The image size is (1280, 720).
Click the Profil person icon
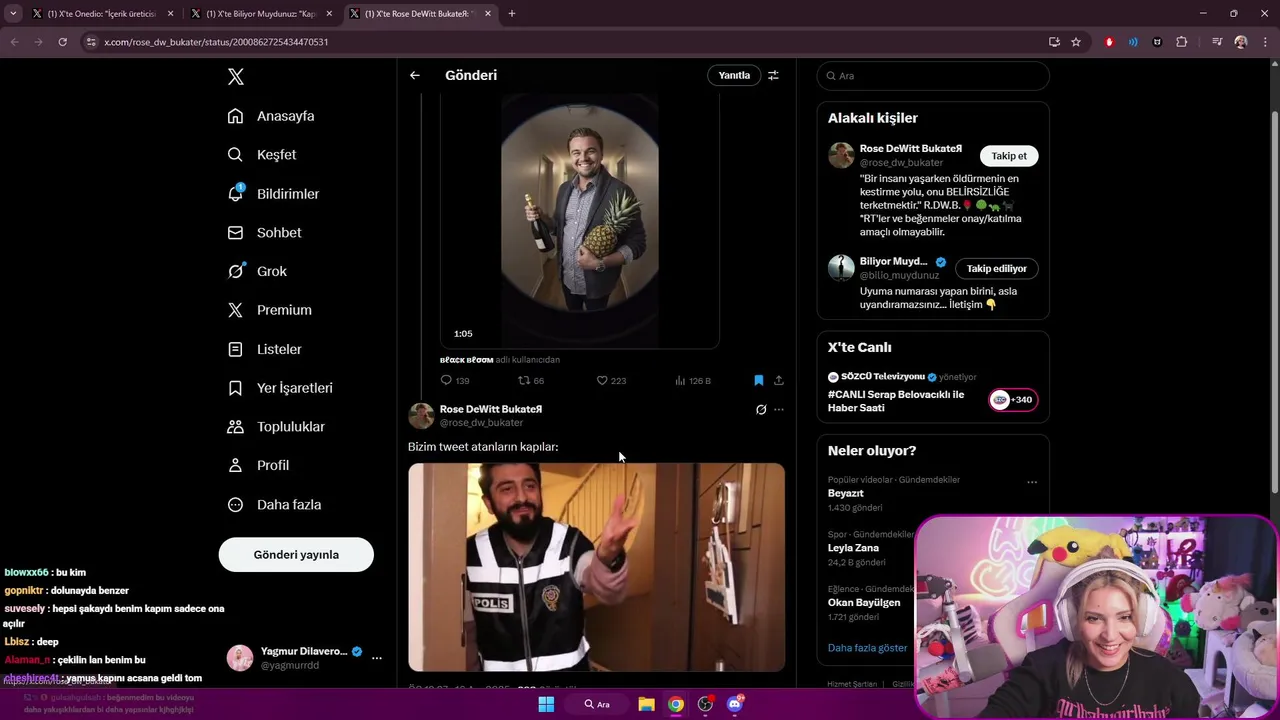click(x=235, y=466)
